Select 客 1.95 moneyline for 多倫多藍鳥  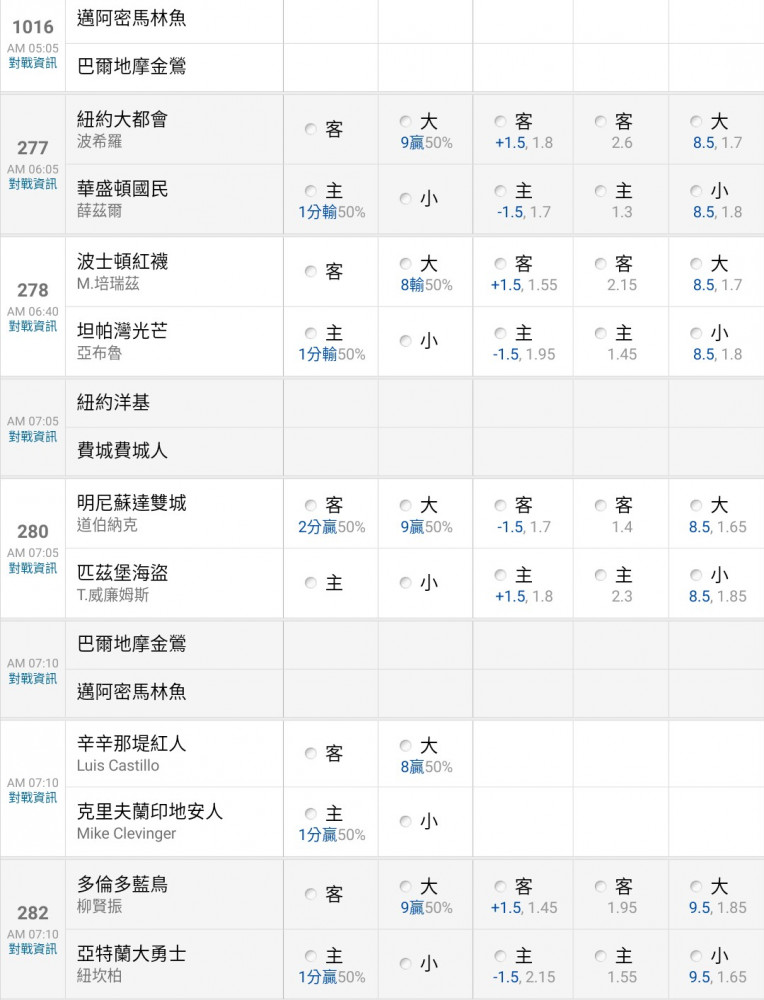[600, 886]
